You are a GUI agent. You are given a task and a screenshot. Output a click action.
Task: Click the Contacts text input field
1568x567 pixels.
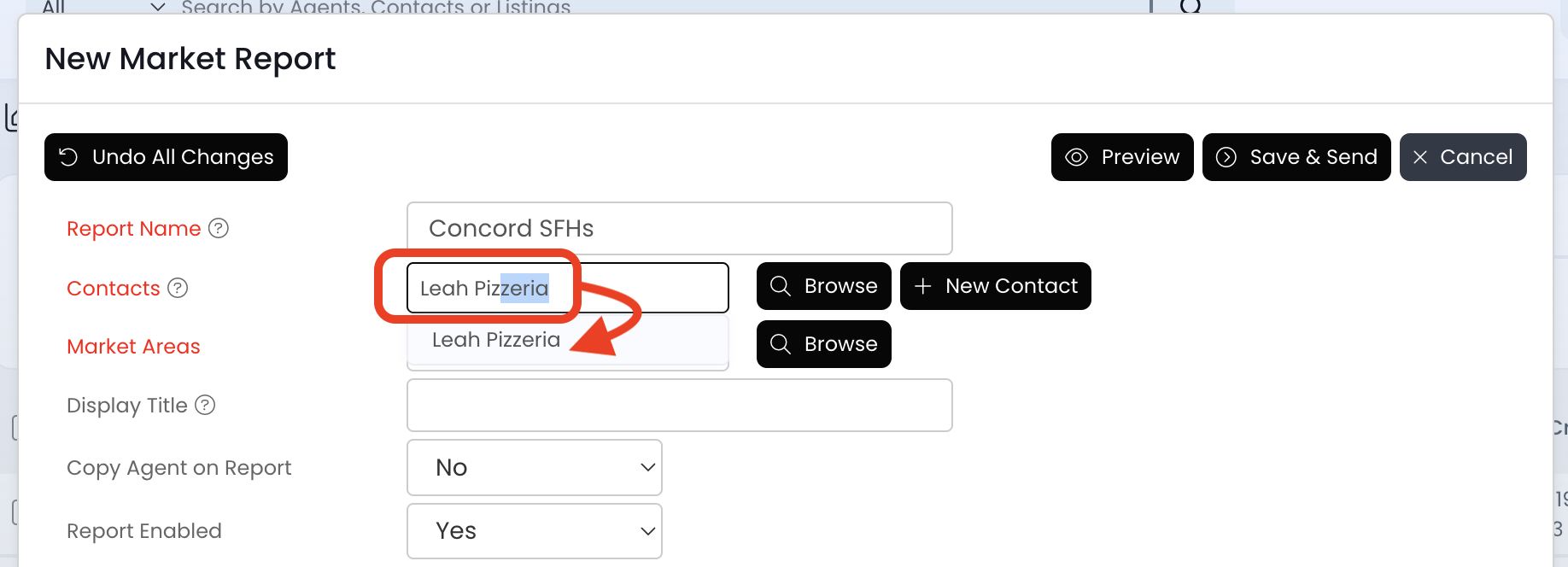click(x=649, y=288)
